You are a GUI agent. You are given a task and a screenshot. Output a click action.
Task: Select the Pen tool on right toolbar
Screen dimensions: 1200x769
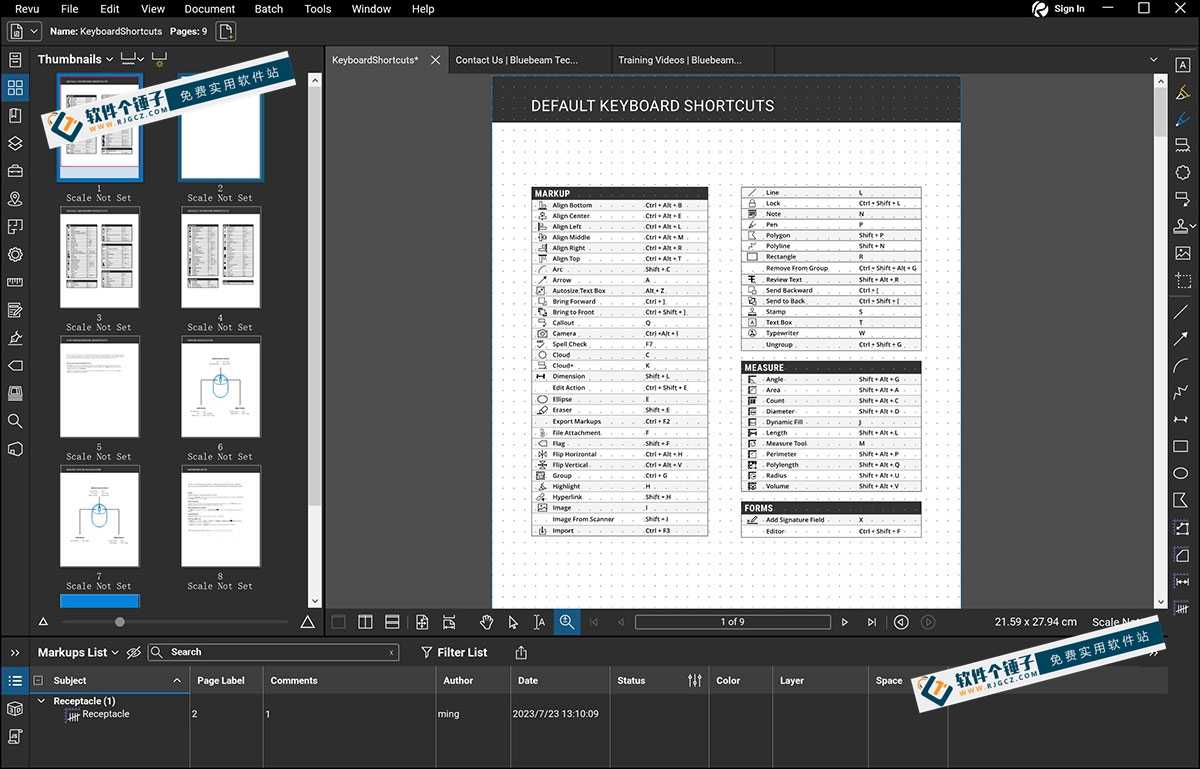coord(1182,118)
